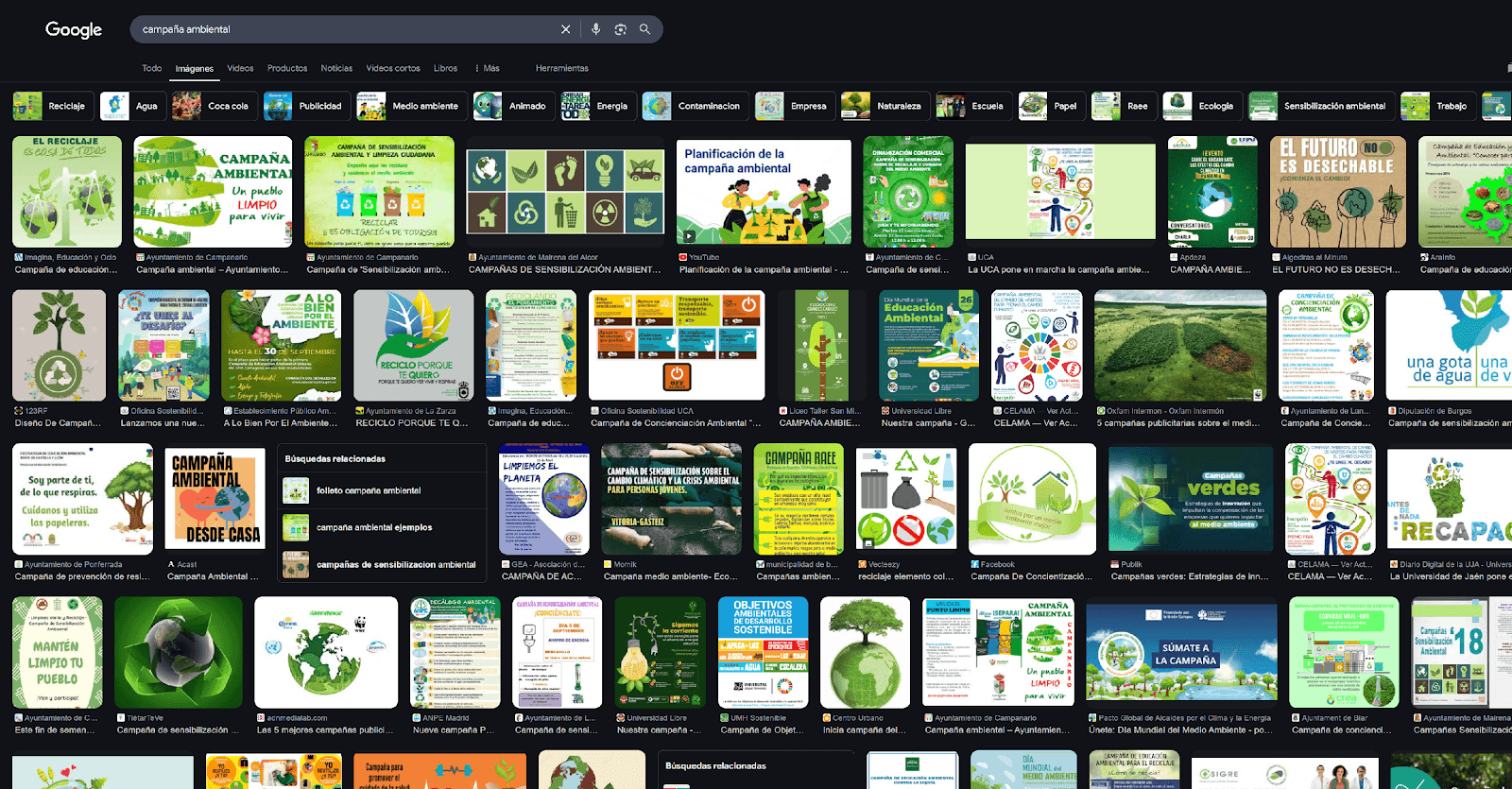Open 'EL FUTURO NO ES DESECH...' caption link
1512x789 pixels.
point(1335,269)
